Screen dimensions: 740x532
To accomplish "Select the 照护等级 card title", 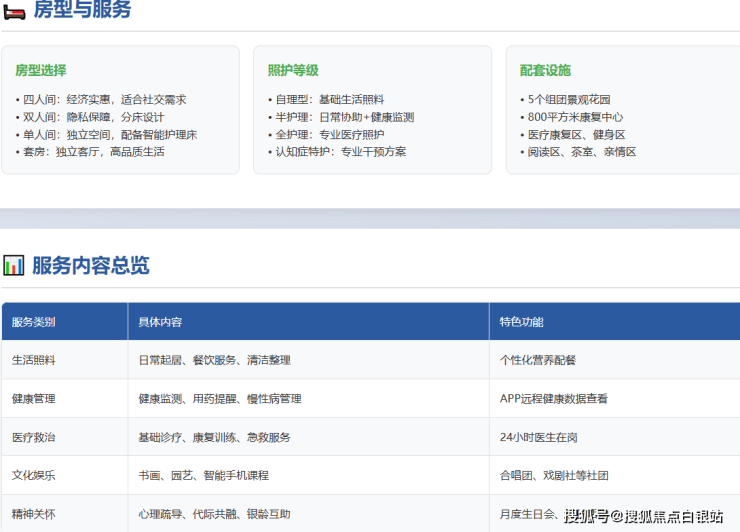I will pos(293,70).
